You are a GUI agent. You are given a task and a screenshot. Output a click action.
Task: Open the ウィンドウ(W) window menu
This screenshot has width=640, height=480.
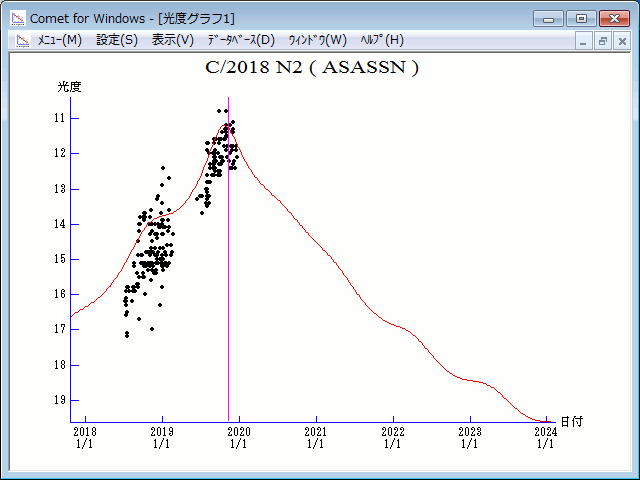click(x=318, y=40)
